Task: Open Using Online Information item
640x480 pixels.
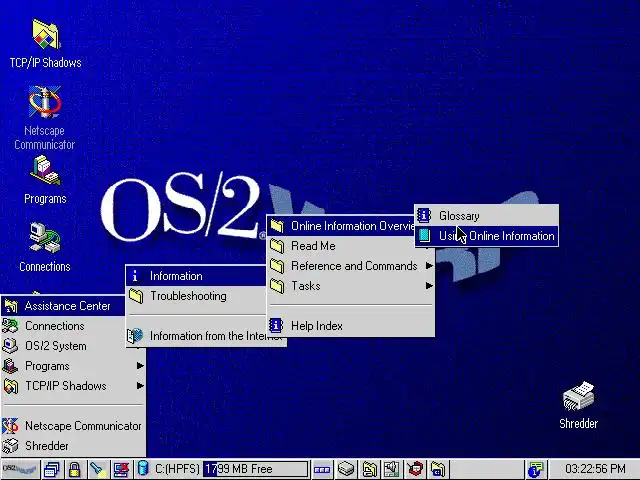Action: point(487,236)
